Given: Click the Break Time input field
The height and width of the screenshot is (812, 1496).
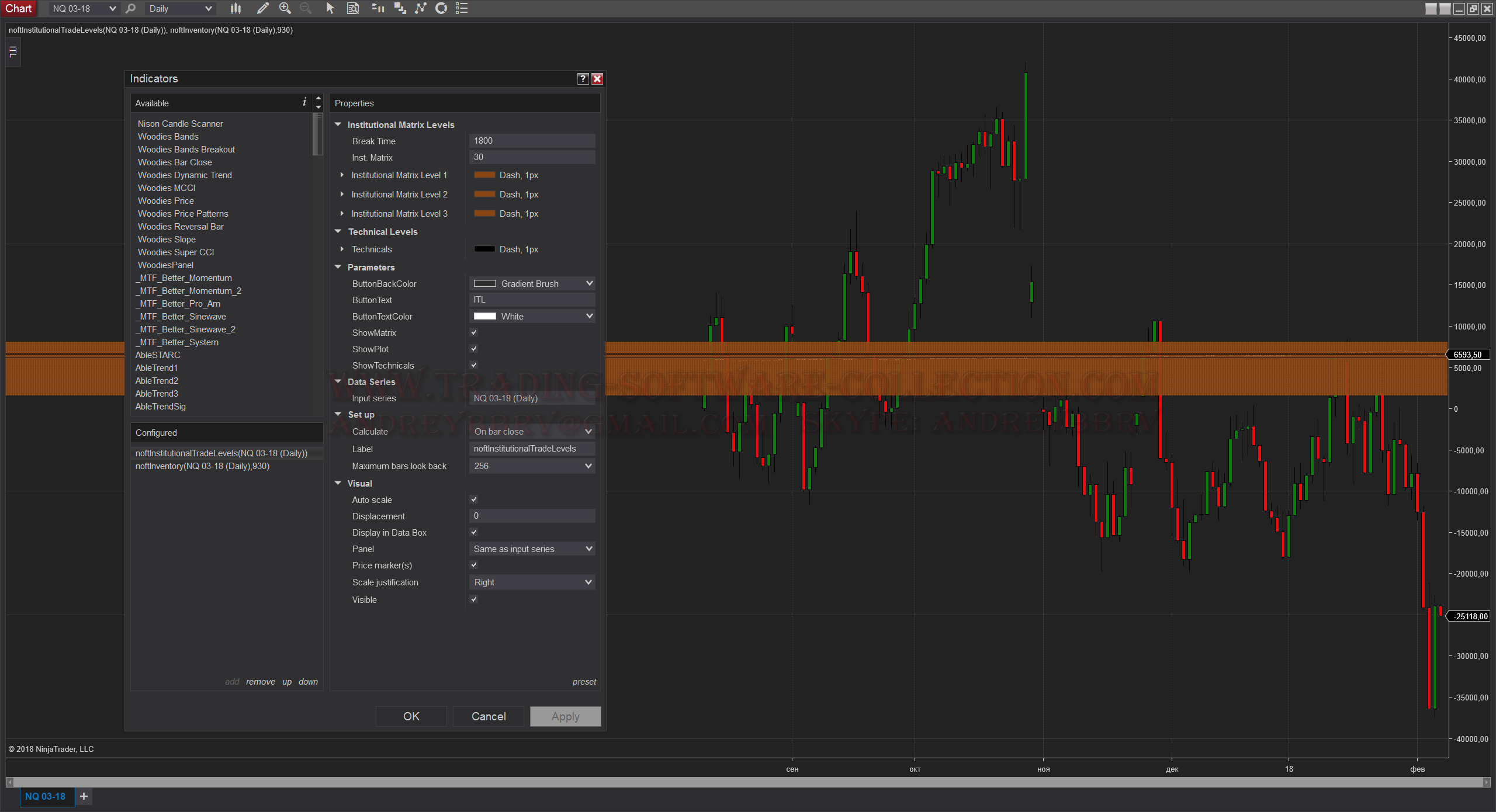Looking at the screenshot, I should click(x=532, y=141).
